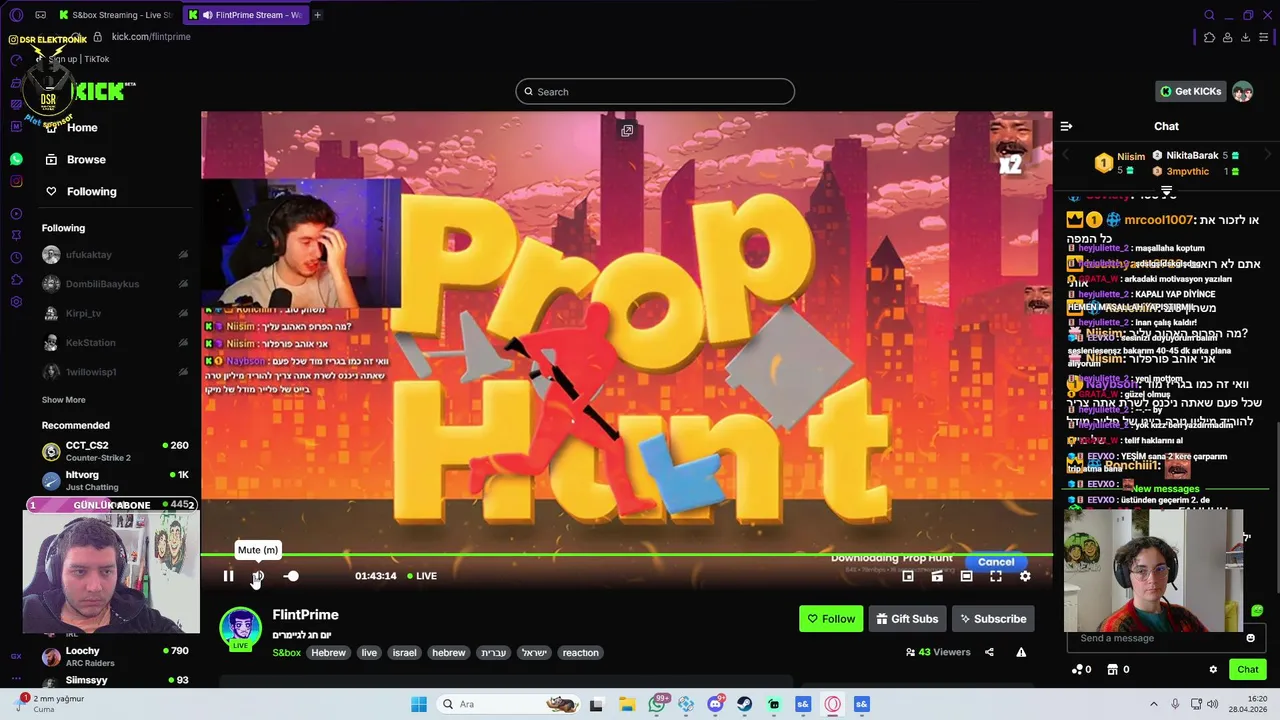Open Gift Subs for FlintPrime

pos(907,619)
